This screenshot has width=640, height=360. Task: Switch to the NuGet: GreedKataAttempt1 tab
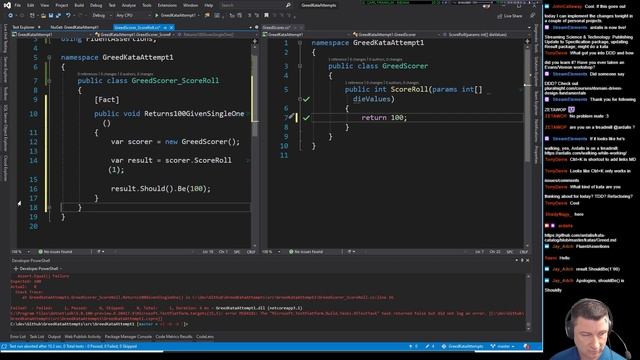(x=74, y=27)
